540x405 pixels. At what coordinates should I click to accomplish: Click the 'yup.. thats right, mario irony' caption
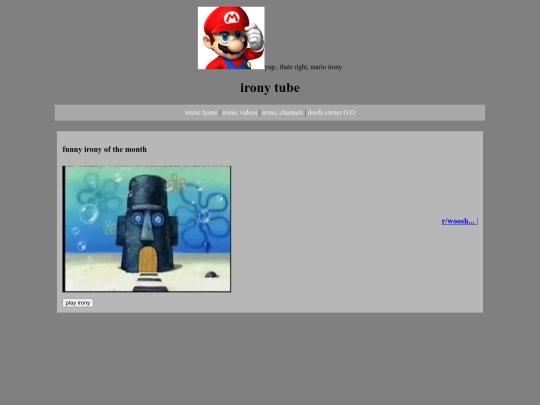click(303, 67)
